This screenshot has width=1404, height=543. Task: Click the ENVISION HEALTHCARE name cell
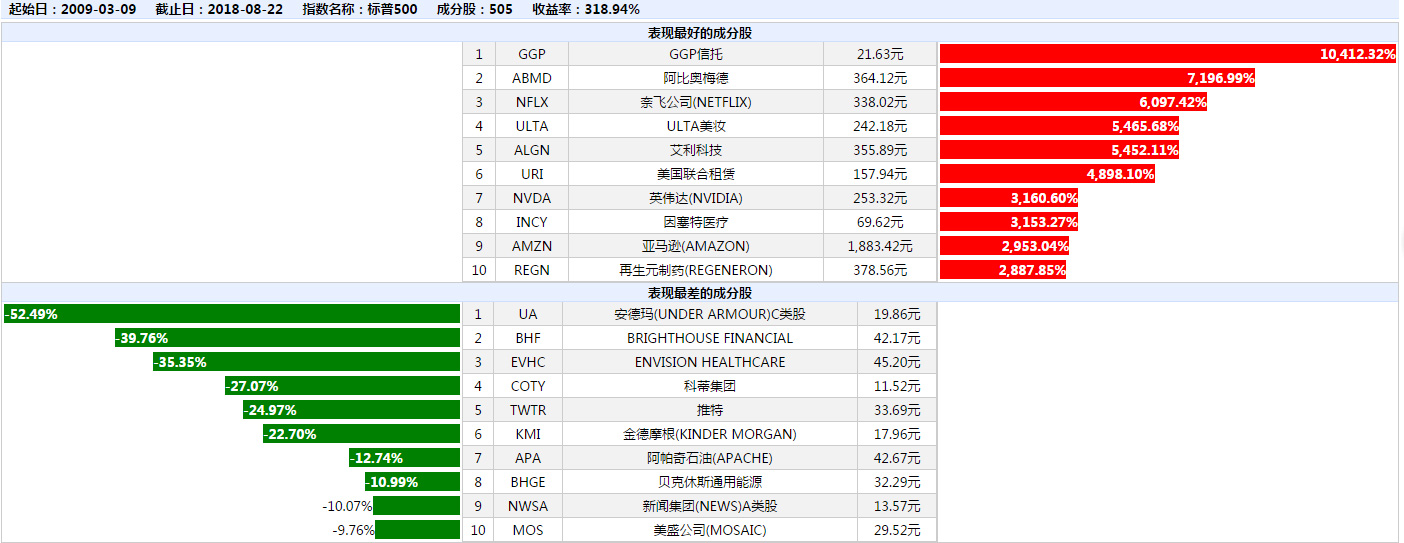click(710, 362)
